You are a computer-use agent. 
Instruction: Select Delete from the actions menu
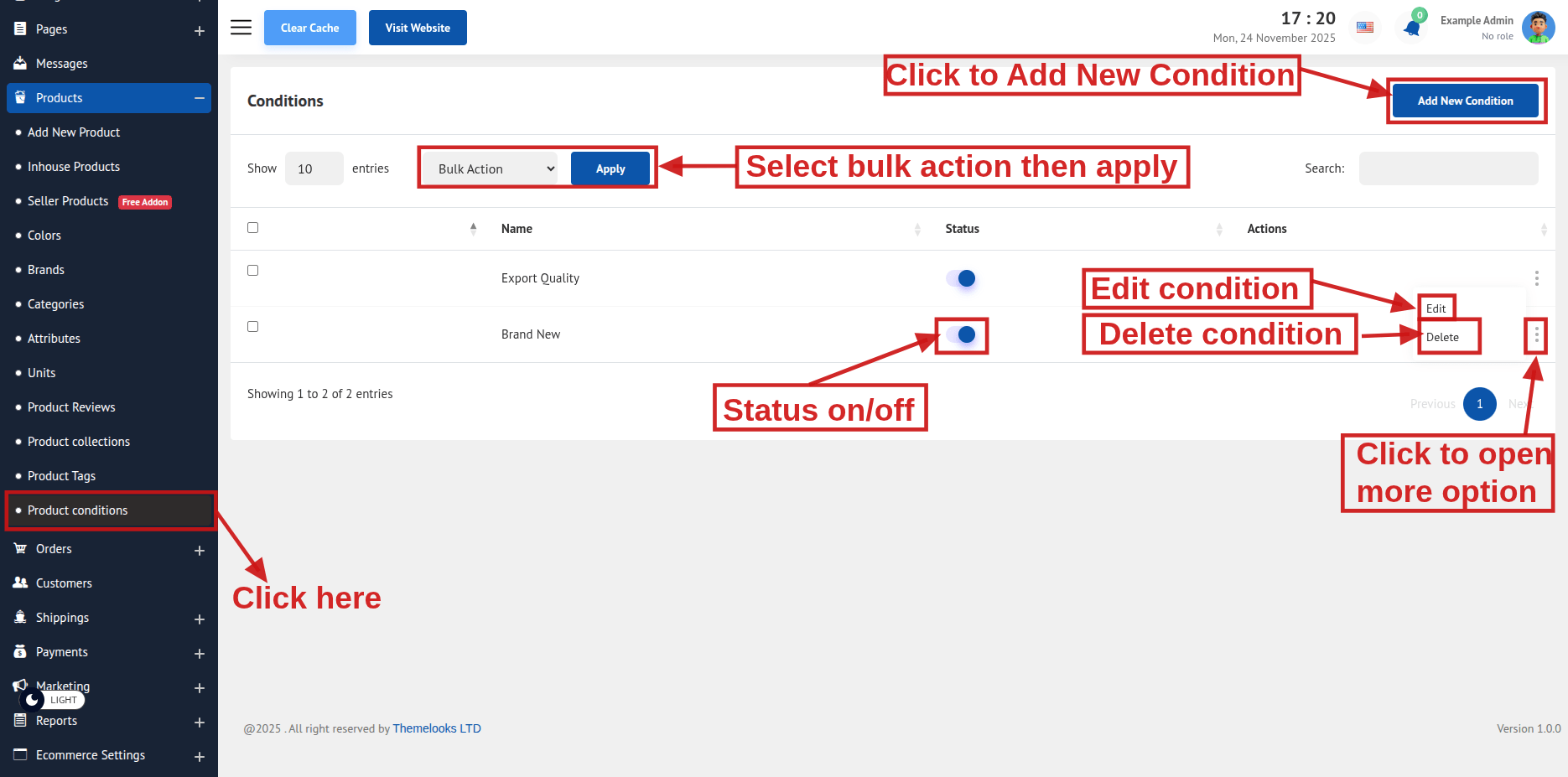(1442, 337)
